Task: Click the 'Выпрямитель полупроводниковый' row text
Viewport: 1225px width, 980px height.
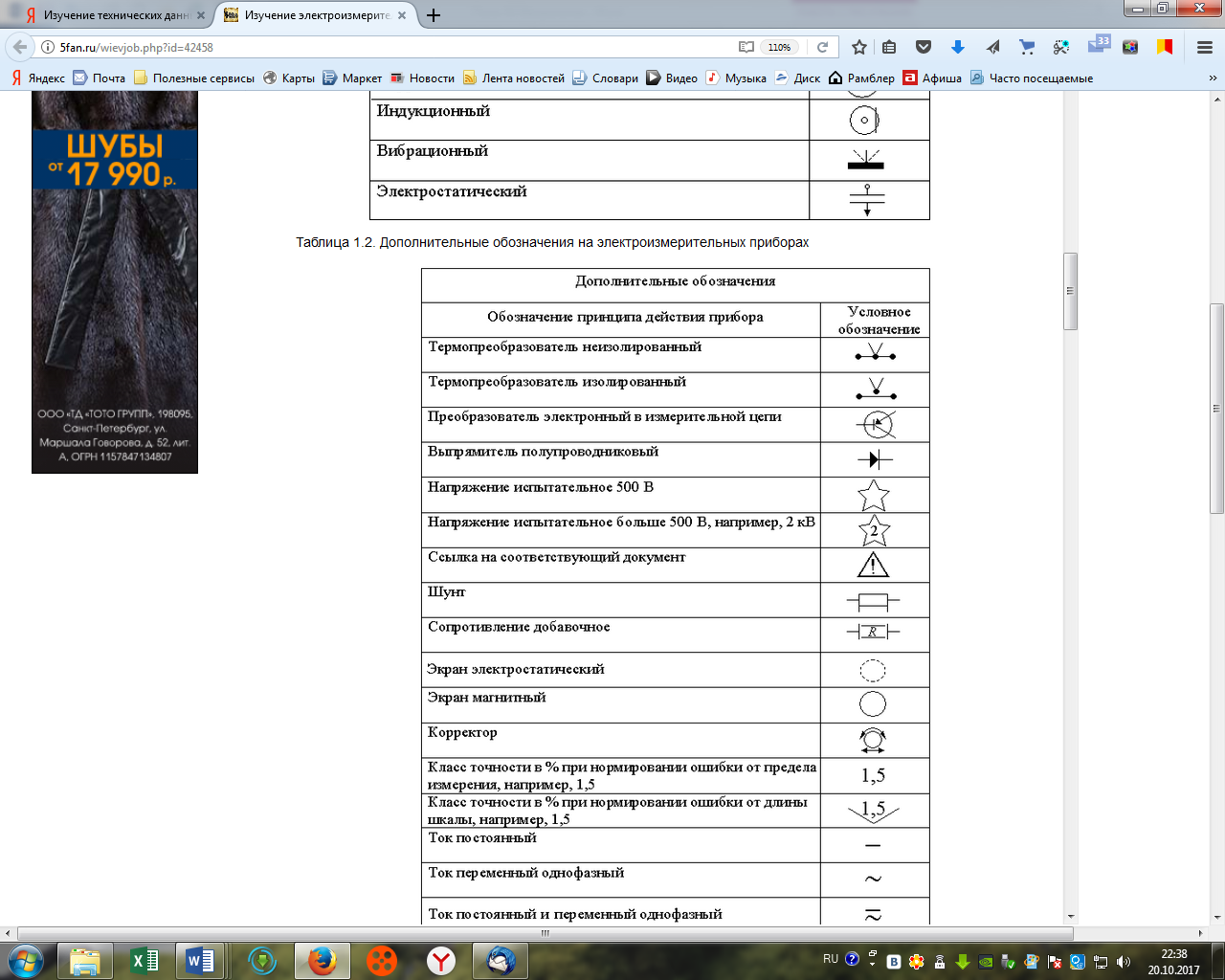Action: tap(543, 452)
